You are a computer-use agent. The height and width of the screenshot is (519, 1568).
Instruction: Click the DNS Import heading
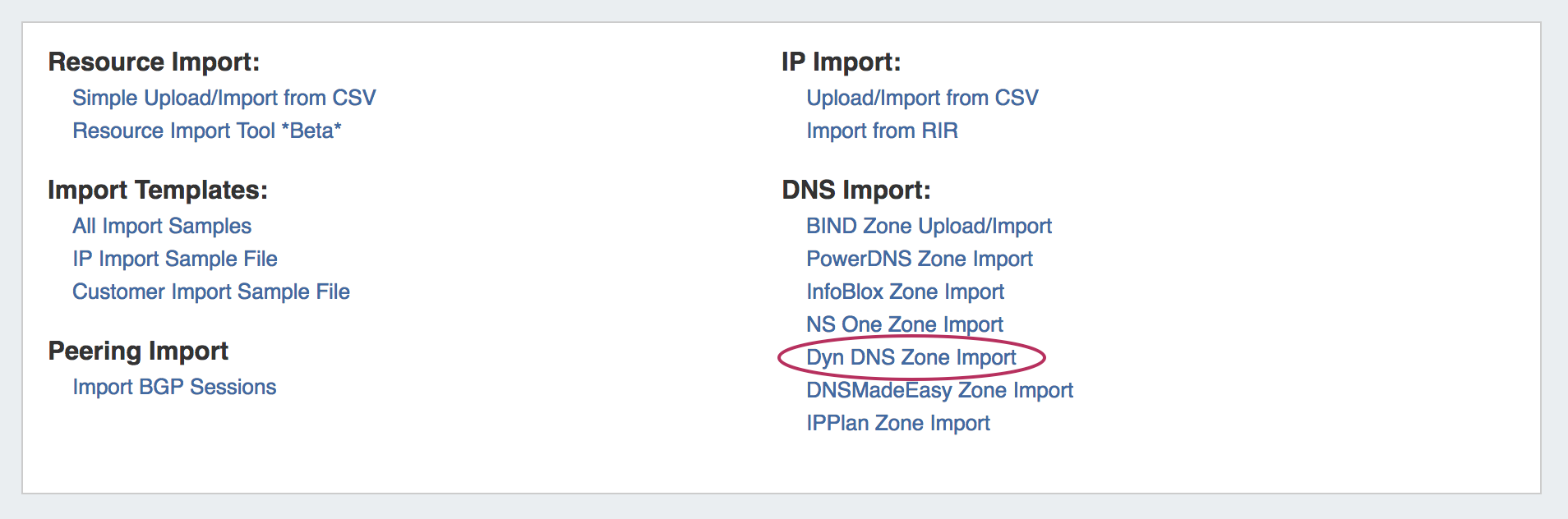point(855,190)
